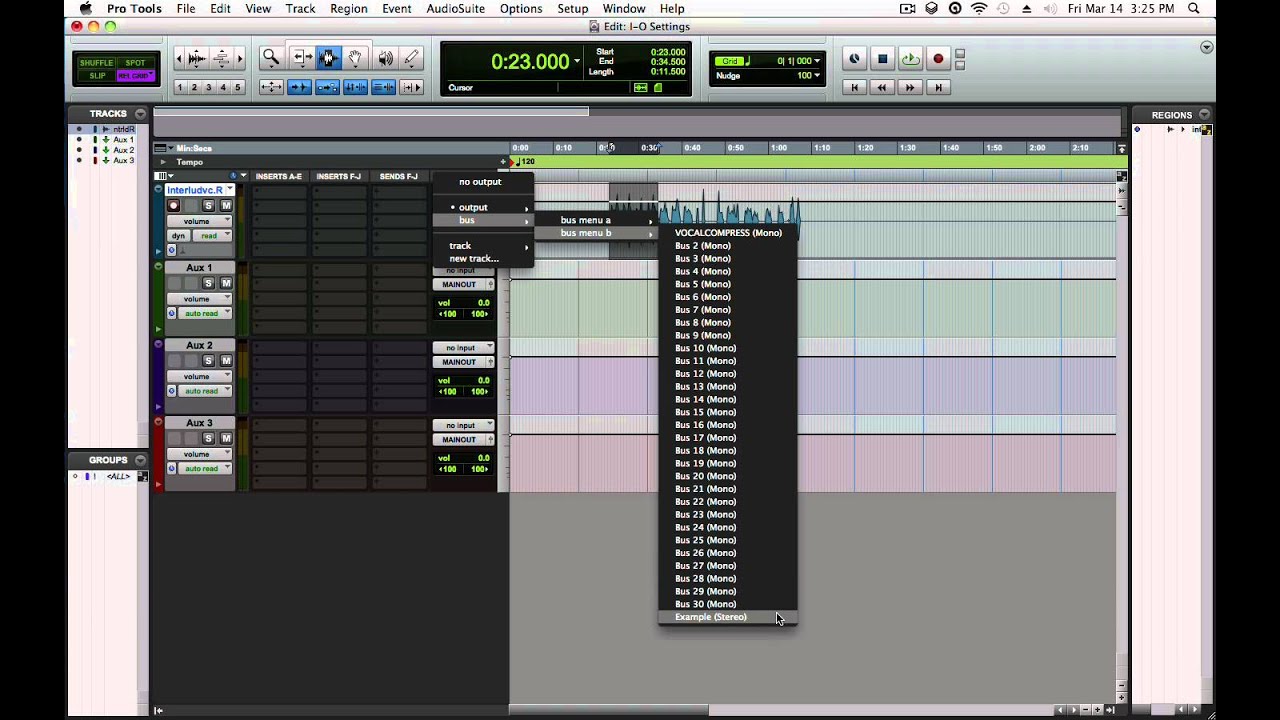Screen dimensions: 1280x720
Task: Click the Fast Forward transport button
Action: coord(910,88)
